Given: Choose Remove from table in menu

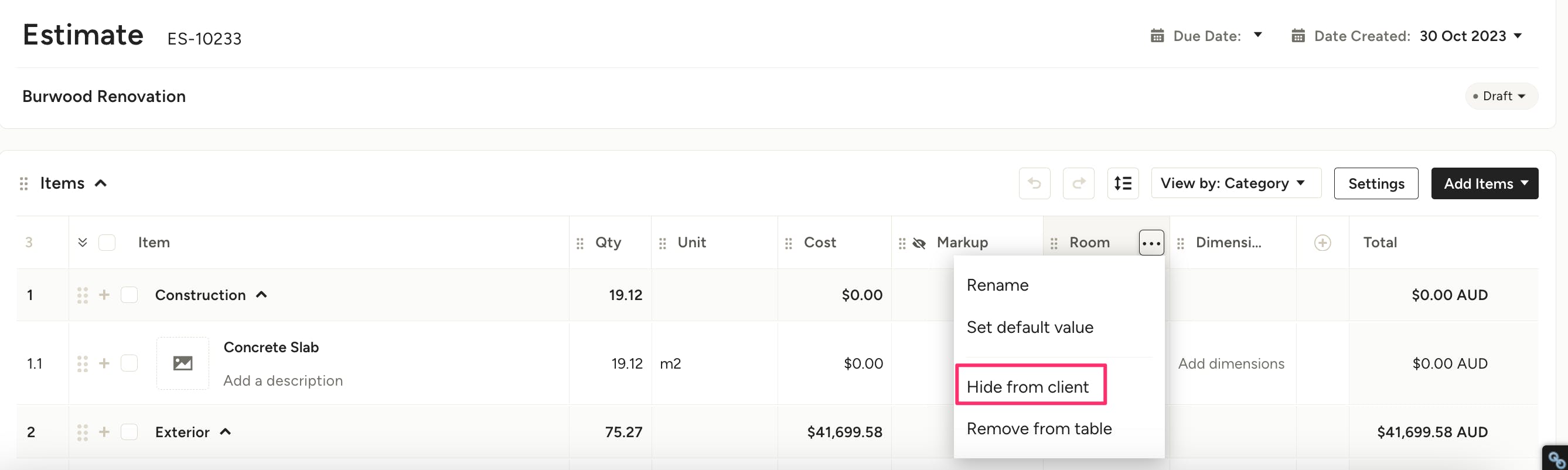Looking at the screenshot, I should pyautogui.click(x=1038, y=428).
